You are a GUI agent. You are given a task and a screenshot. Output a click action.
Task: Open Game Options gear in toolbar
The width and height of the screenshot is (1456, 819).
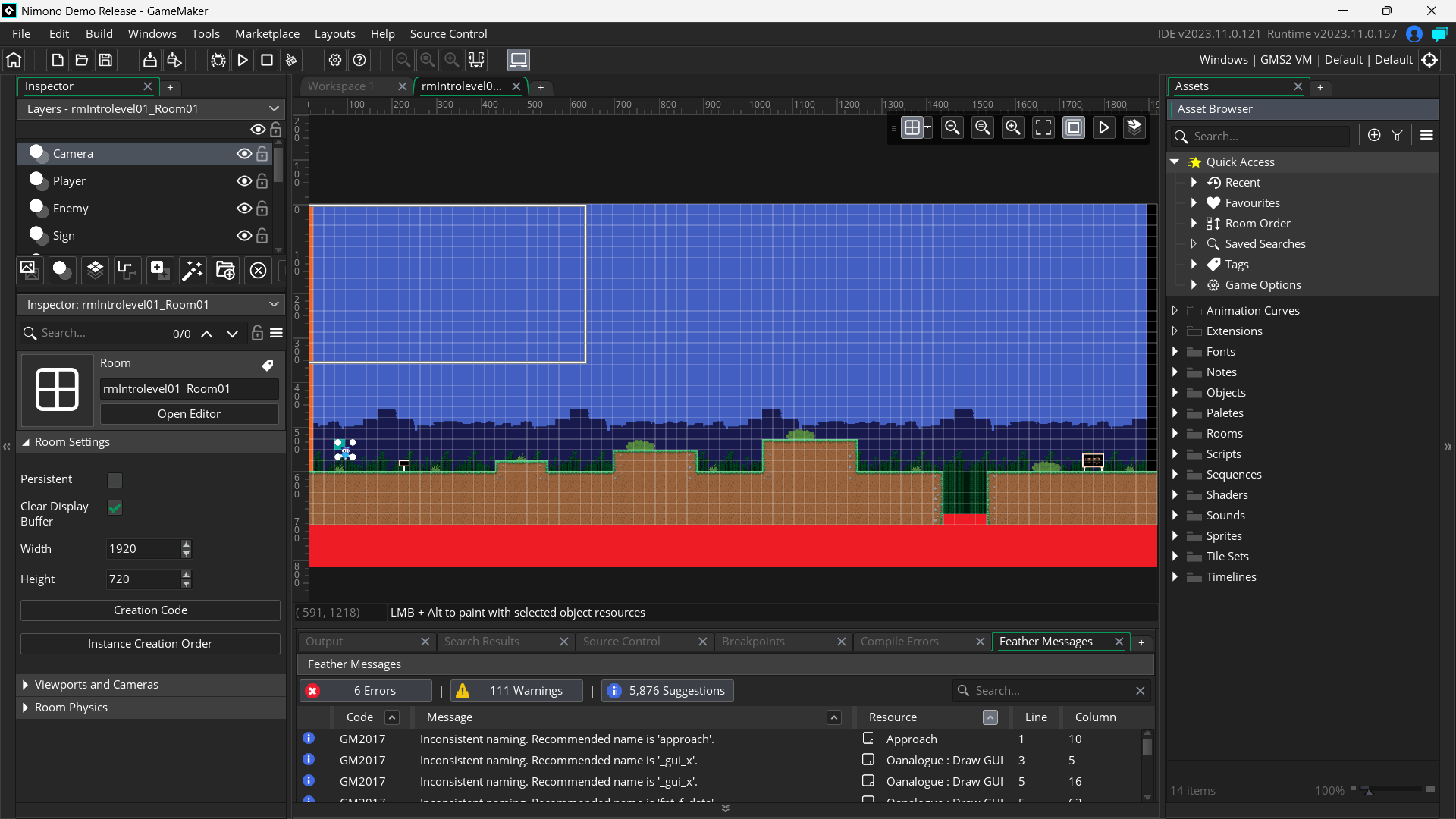335,60
